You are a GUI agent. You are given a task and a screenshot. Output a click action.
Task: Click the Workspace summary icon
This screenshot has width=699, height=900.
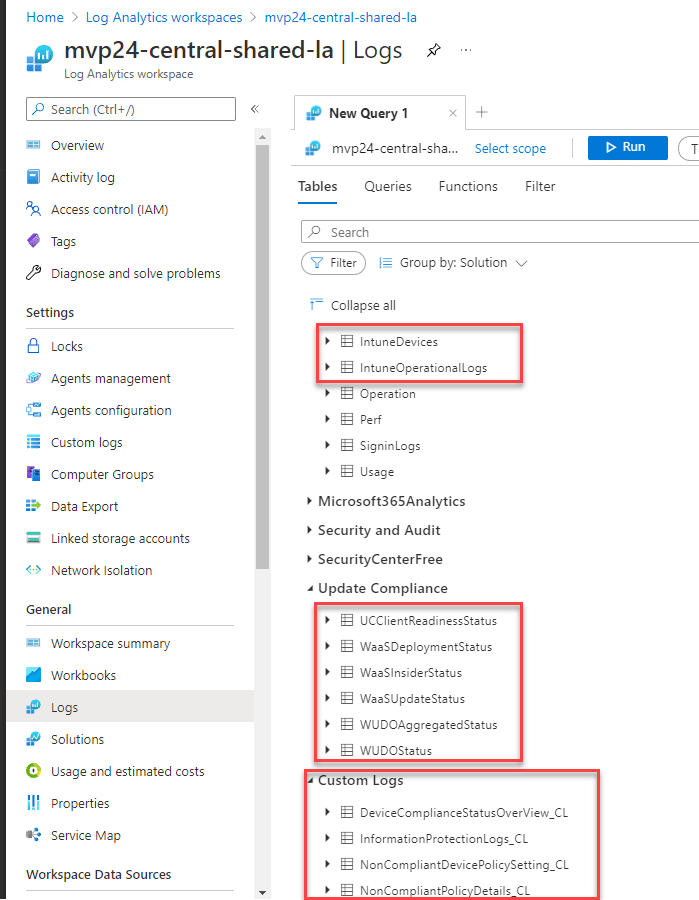(33, 643)
